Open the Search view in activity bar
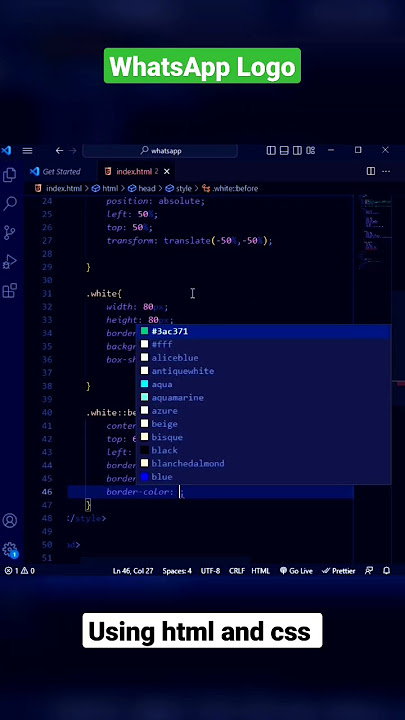The width and height of the screenshot is (405, 720). coord(10,203)
